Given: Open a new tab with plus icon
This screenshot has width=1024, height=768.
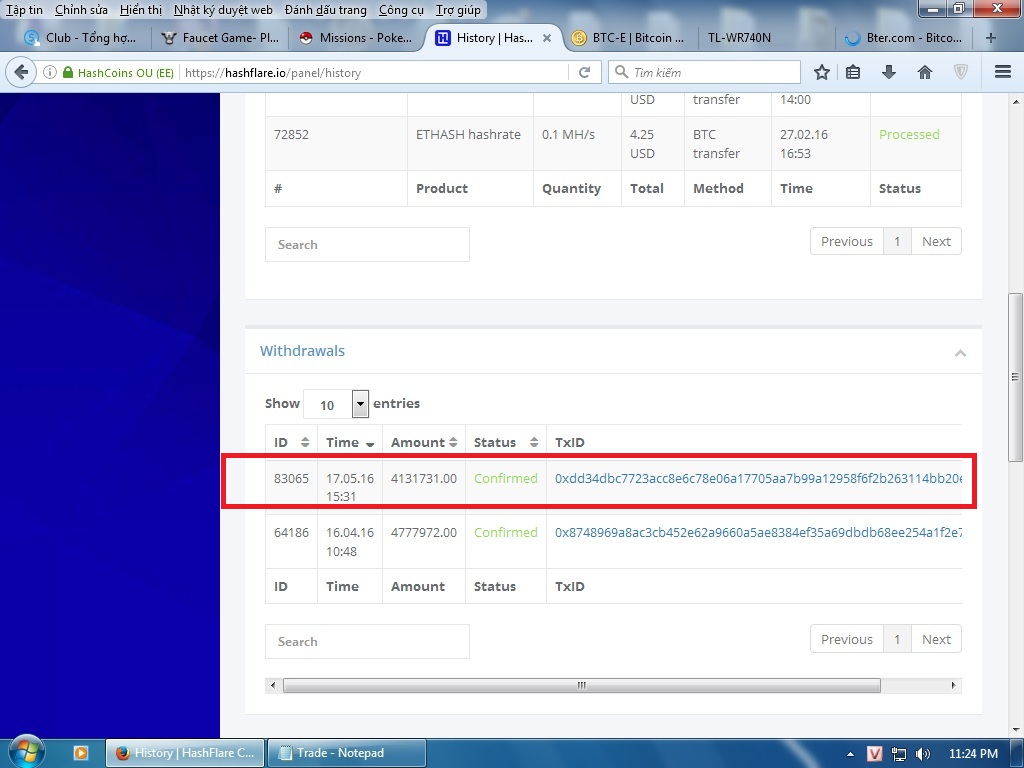Looking at the screenshot, I should [x=991, y=38].
